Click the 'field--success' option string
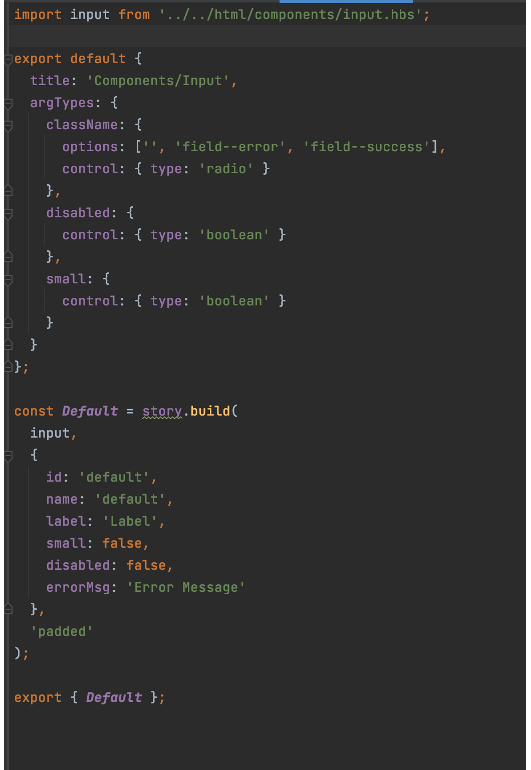The image size is (531, 770). [366, 147]
